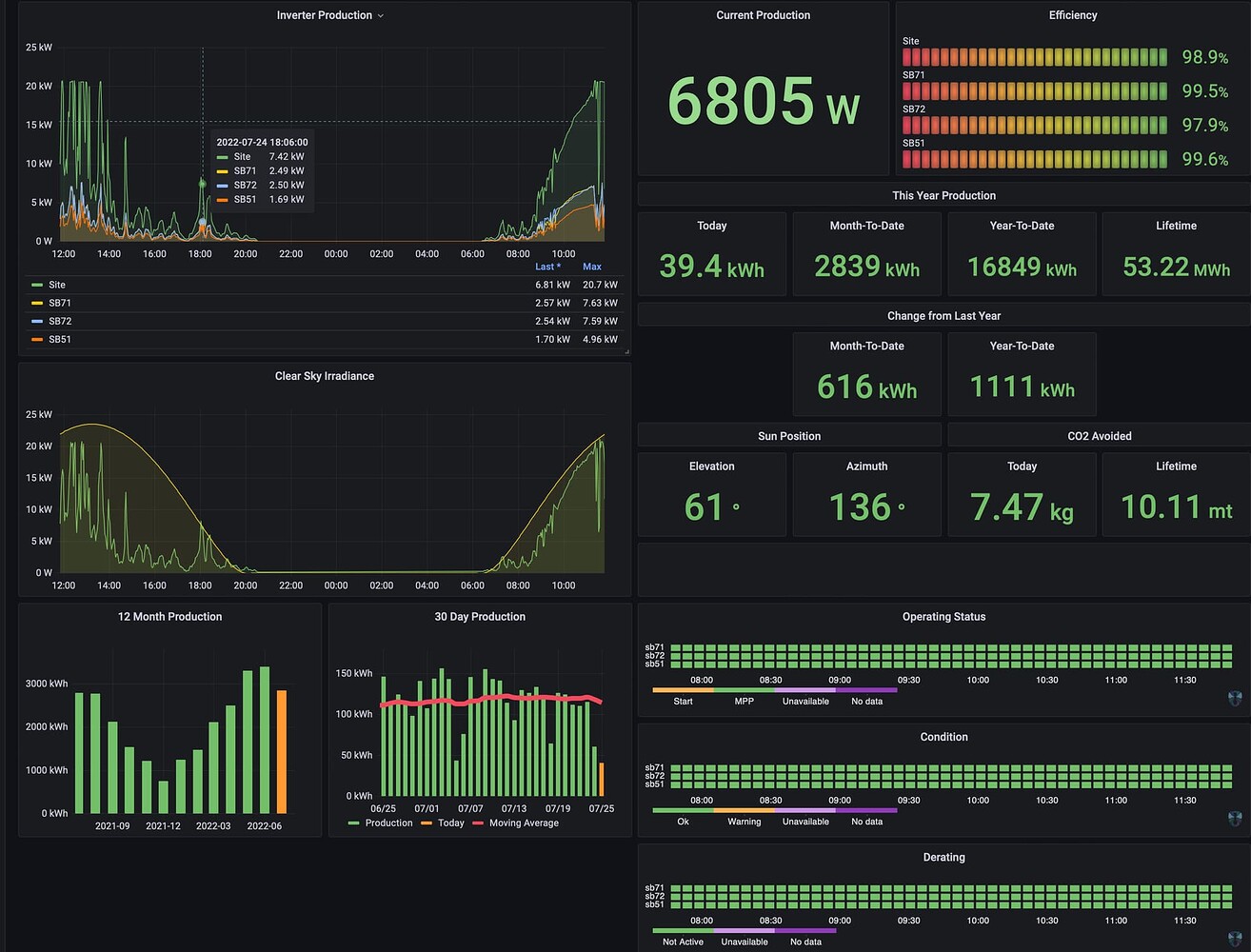The height and width of the screenshot is (952, 1251).
Task: Click the 98.9% Site efficiency value
Action: pyautogui.click(x=1204, y=57)
